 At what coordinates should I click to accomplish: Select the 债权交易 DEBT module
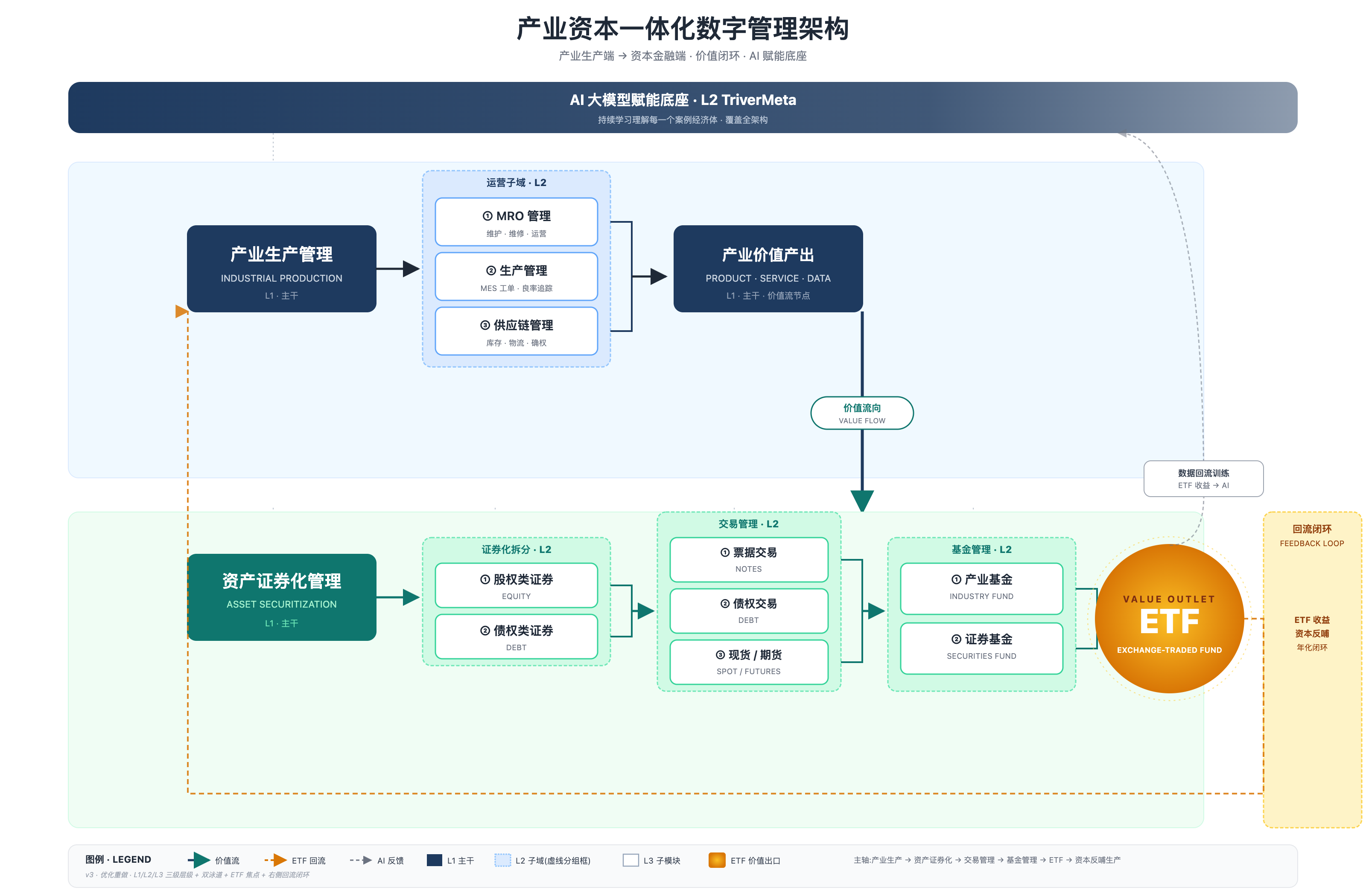(748, 611)
